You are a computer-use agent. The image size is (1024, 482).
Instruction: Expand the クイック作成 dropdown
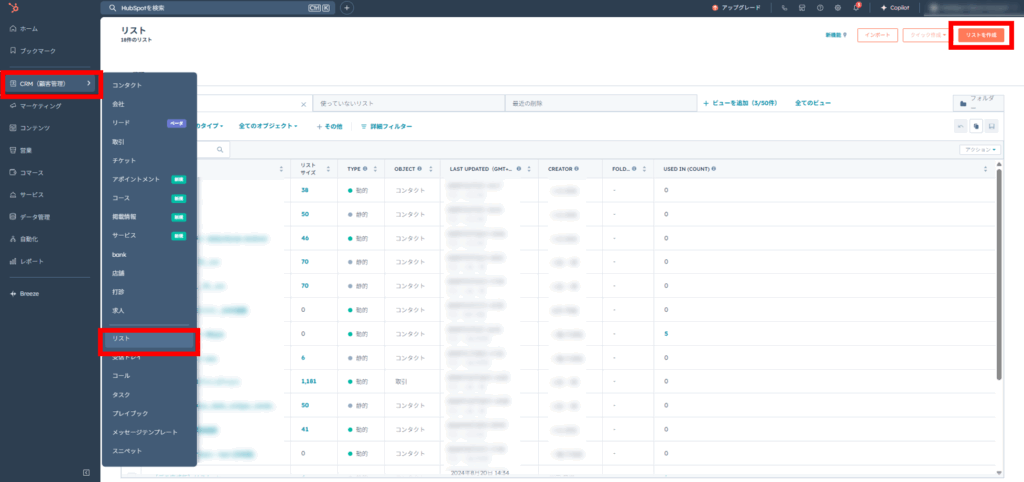pyautogui.click(x=925, y=35)
